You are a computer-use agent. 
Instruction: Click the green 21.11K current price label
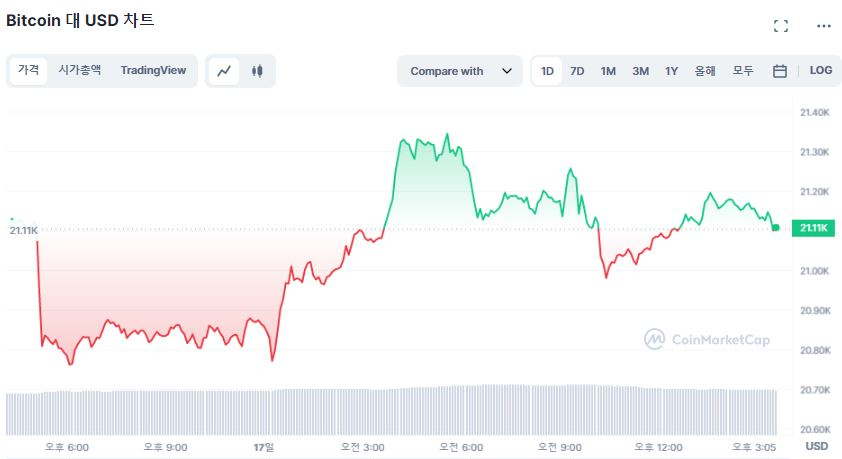(x=814, y=229)
